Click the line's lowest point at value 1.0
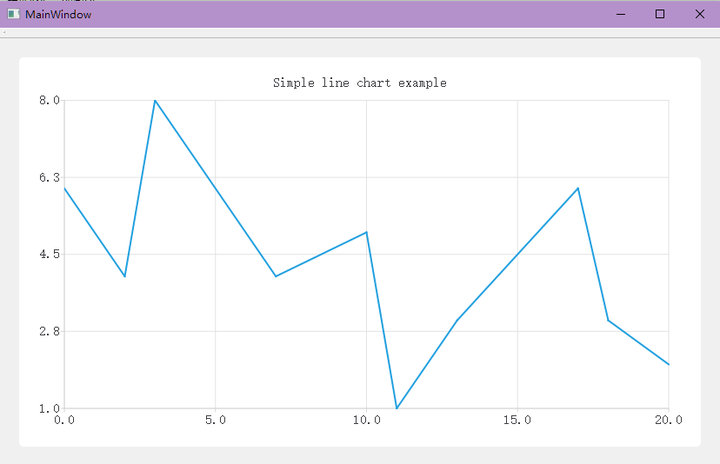The height and width of the screenshot is (464, 720). click(397, 407)
